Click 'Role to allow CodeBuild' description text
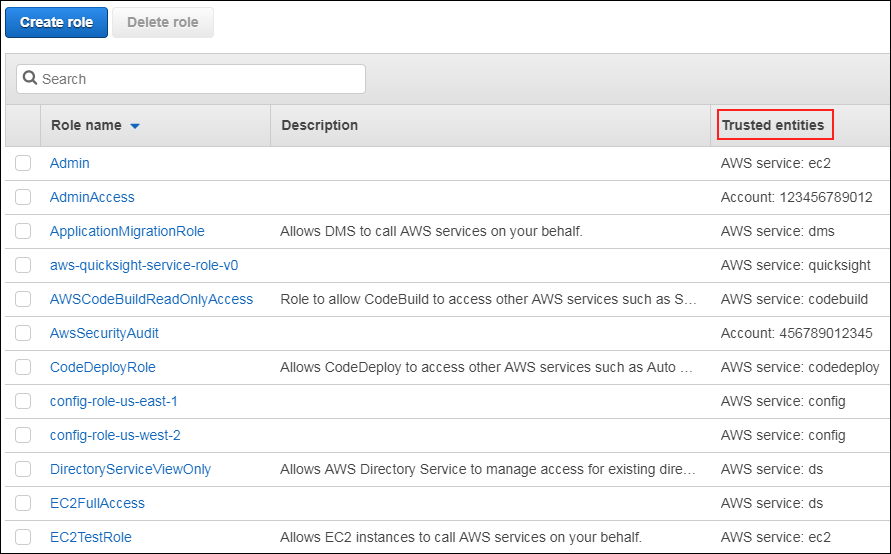This screenshot has width=891, height=554. pos(488,299)
